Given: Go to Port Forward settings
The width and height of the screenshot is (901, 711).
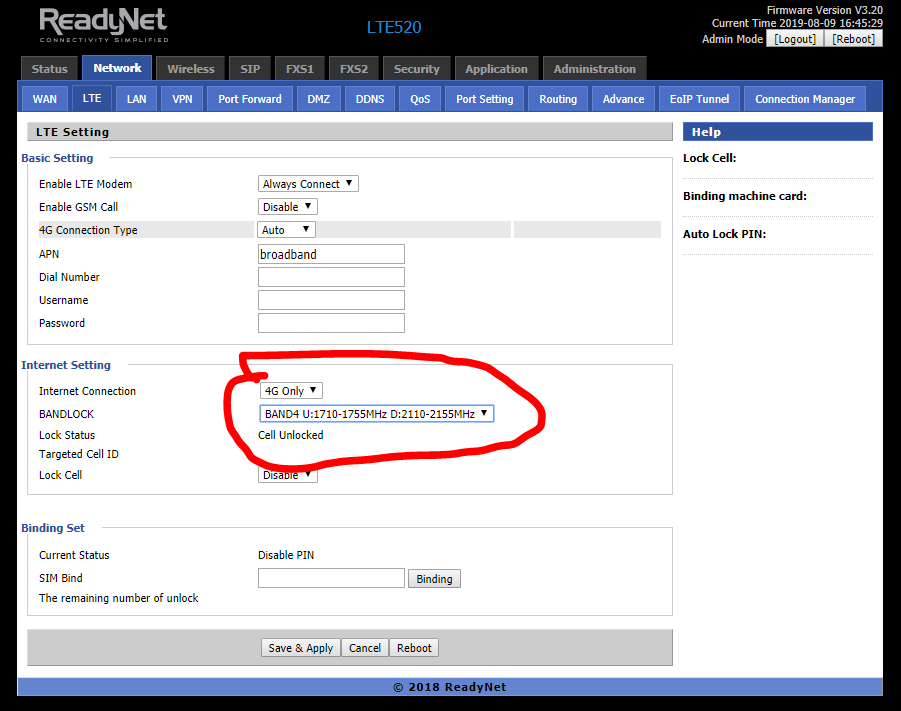Looking at the screenshot, I should coord(250,99).
